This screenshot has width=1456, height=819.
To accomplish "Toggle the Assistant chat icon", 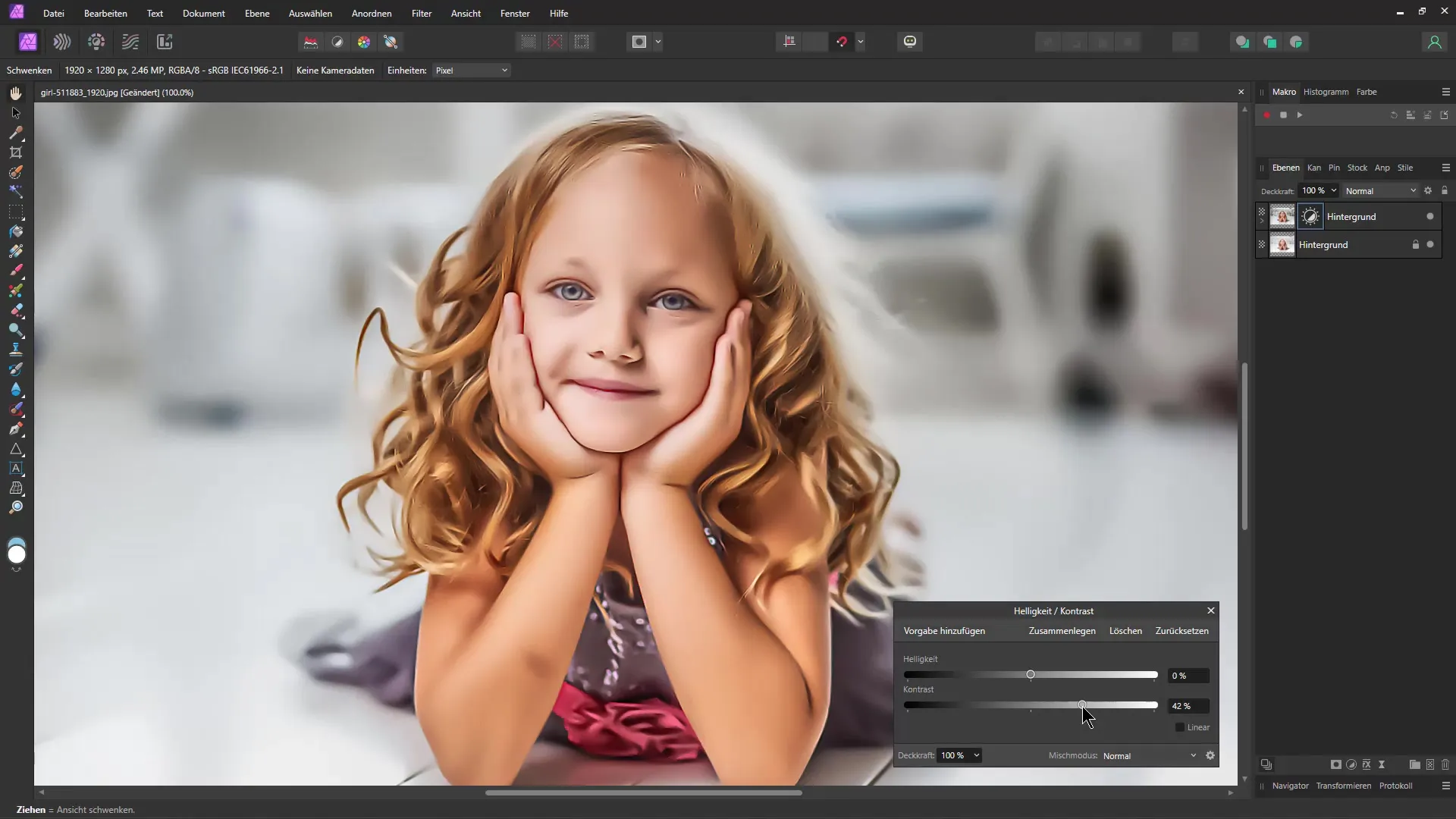I will 910,42.
